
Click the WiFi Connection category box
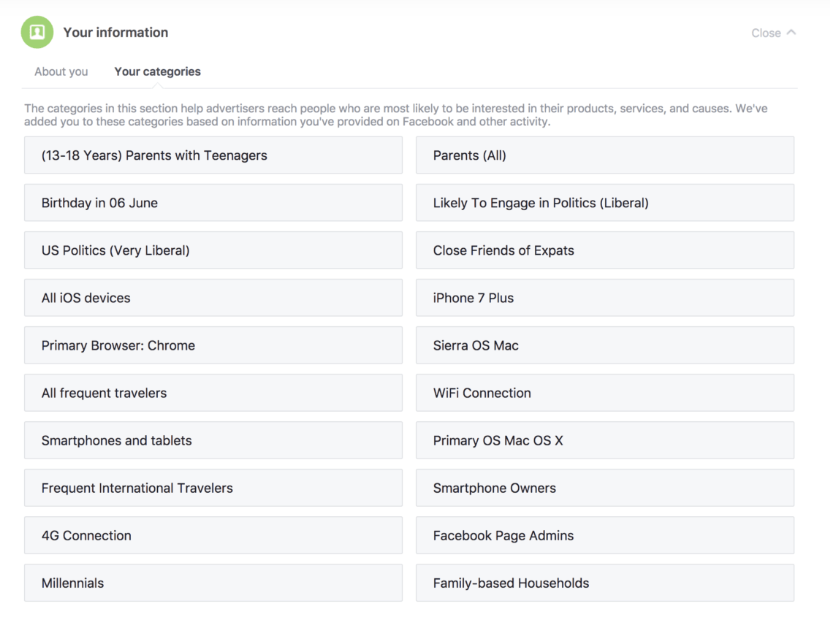[605, 393]
